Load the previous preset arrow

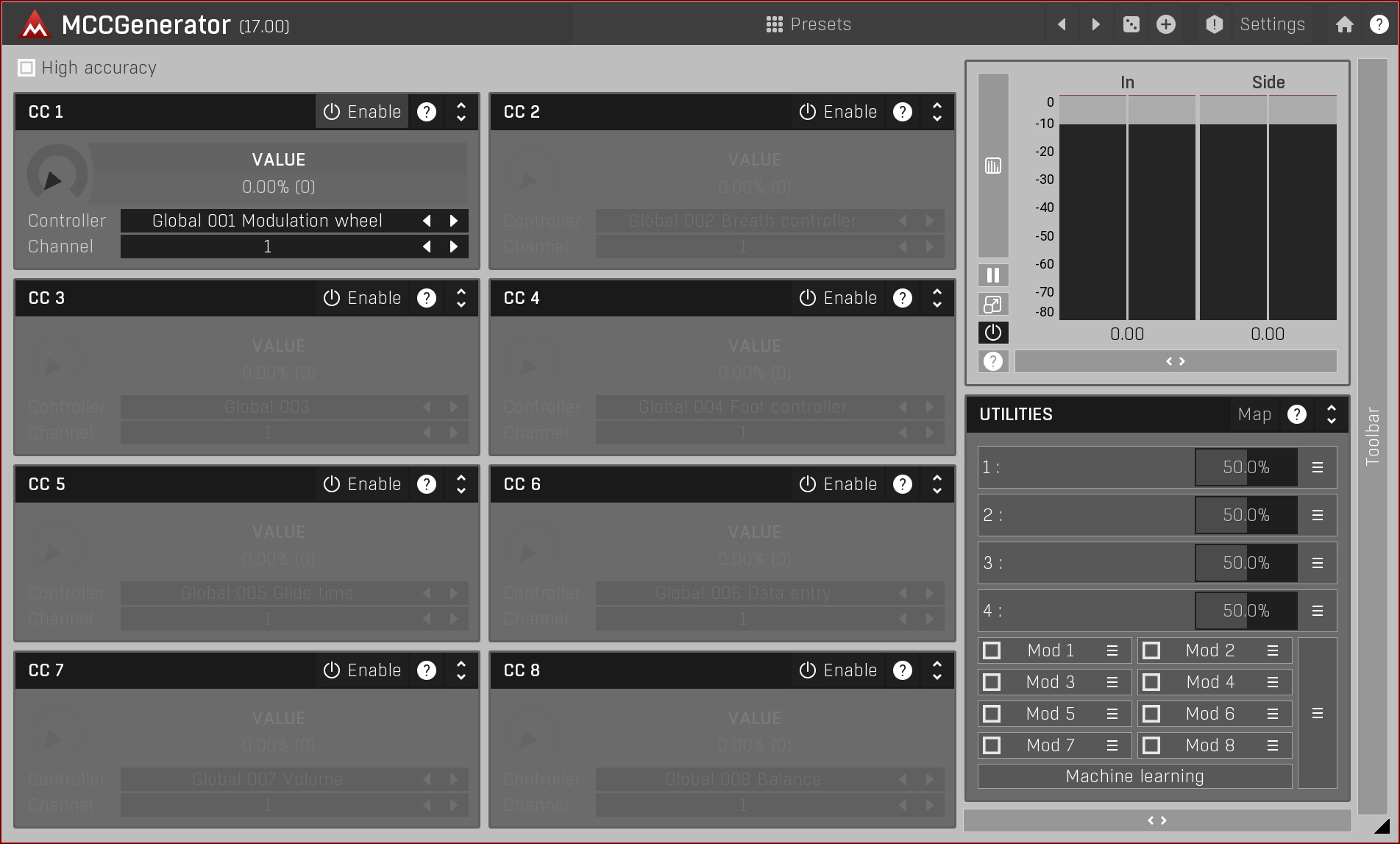pyautogui.click(x=1062, y=24)
